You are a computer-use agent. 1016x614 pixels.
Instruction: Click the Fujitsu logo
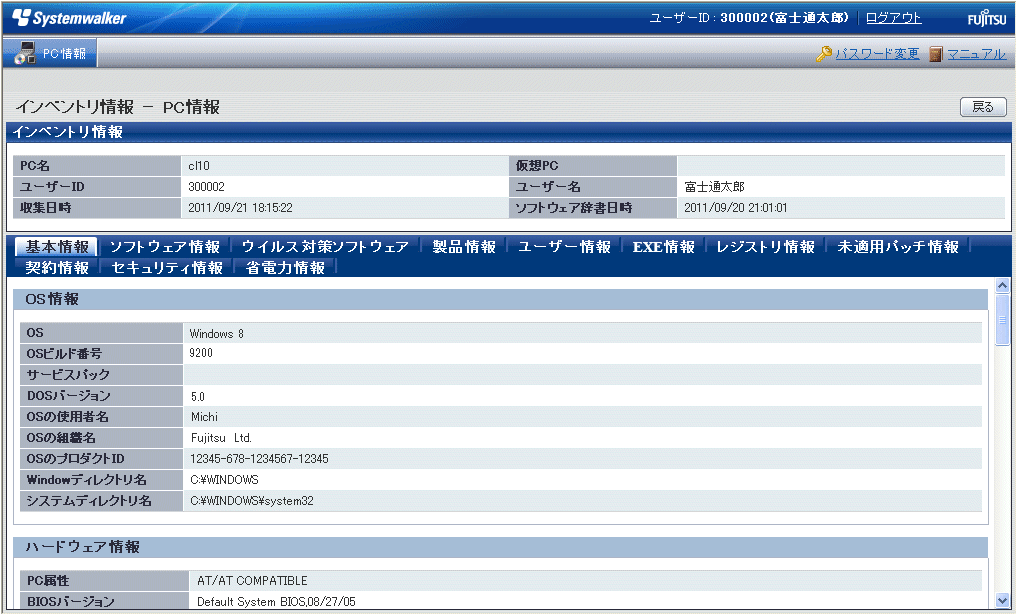click(986, 19)
